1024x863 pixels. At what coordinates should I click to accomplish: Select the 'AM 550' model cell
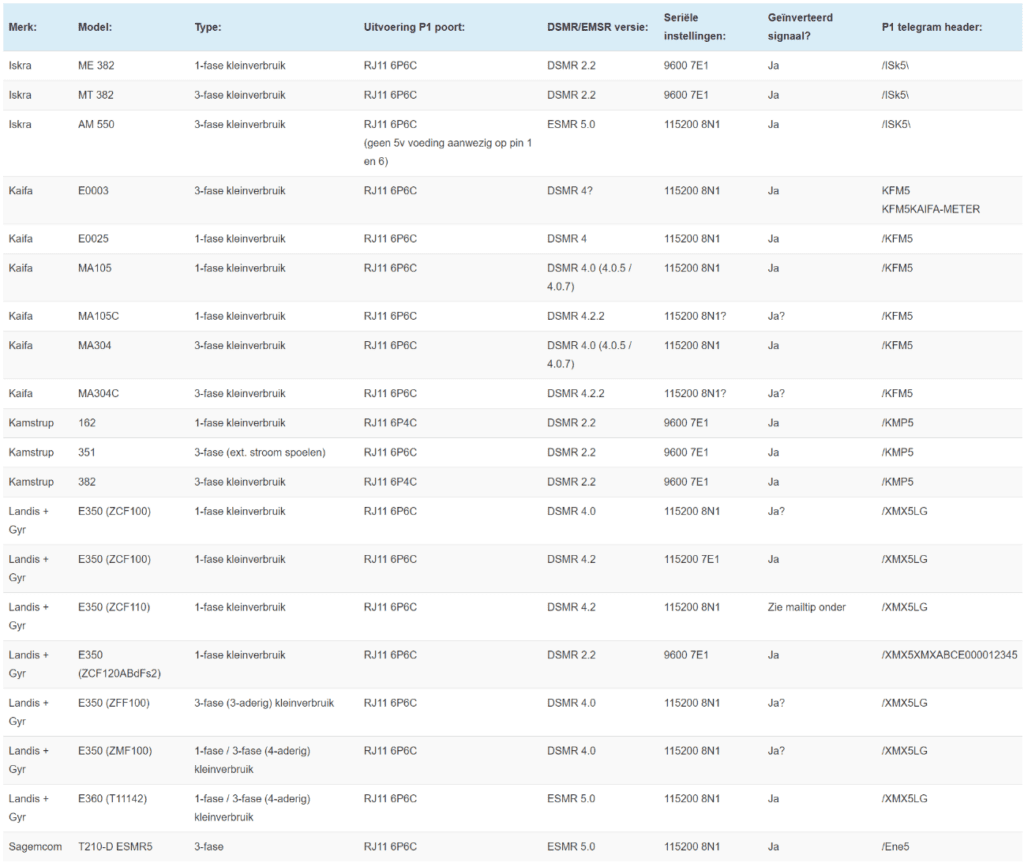(x=96, y=124)
